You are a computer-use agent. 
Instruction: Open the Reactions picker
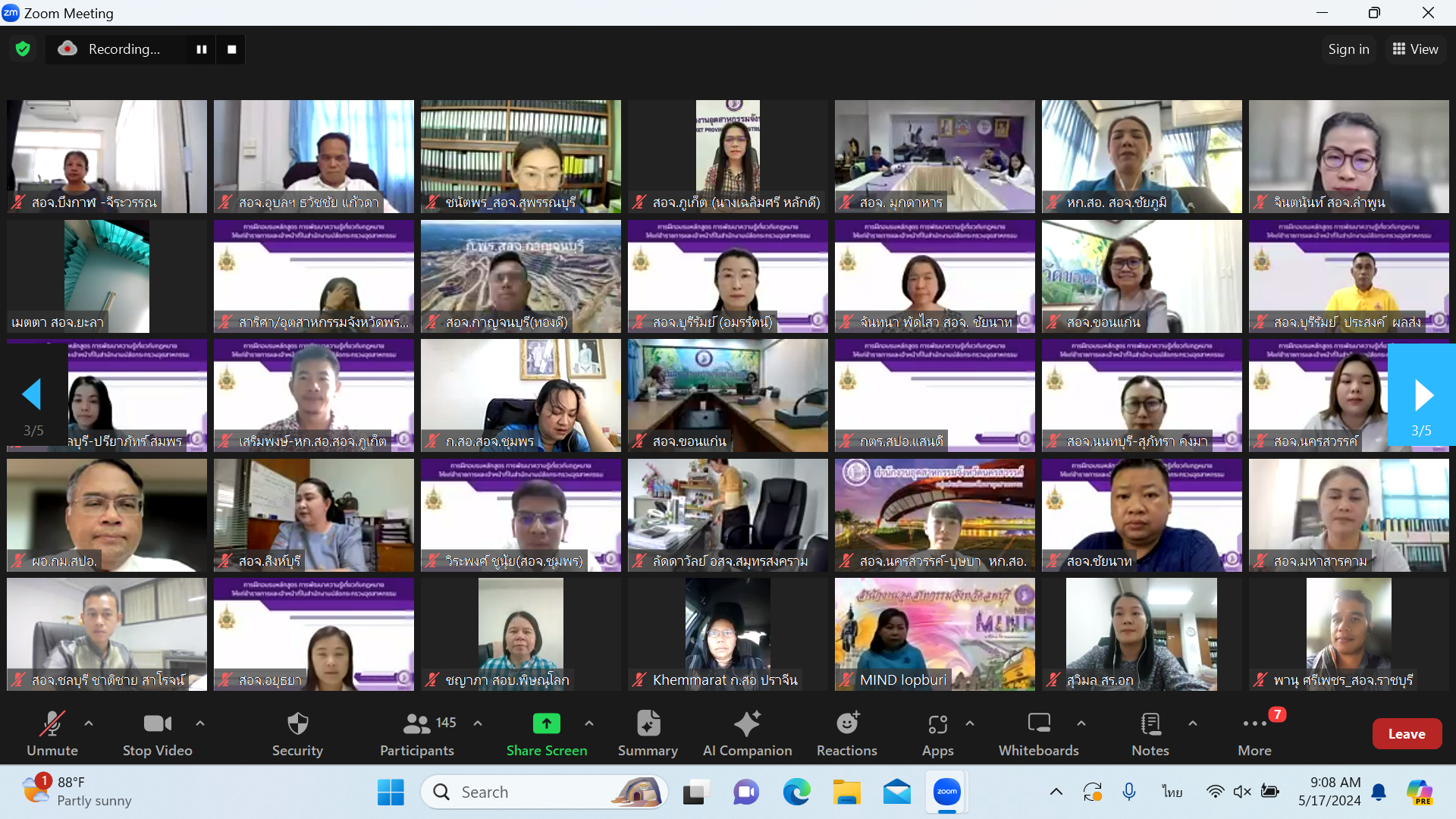(x=847, y=733)
